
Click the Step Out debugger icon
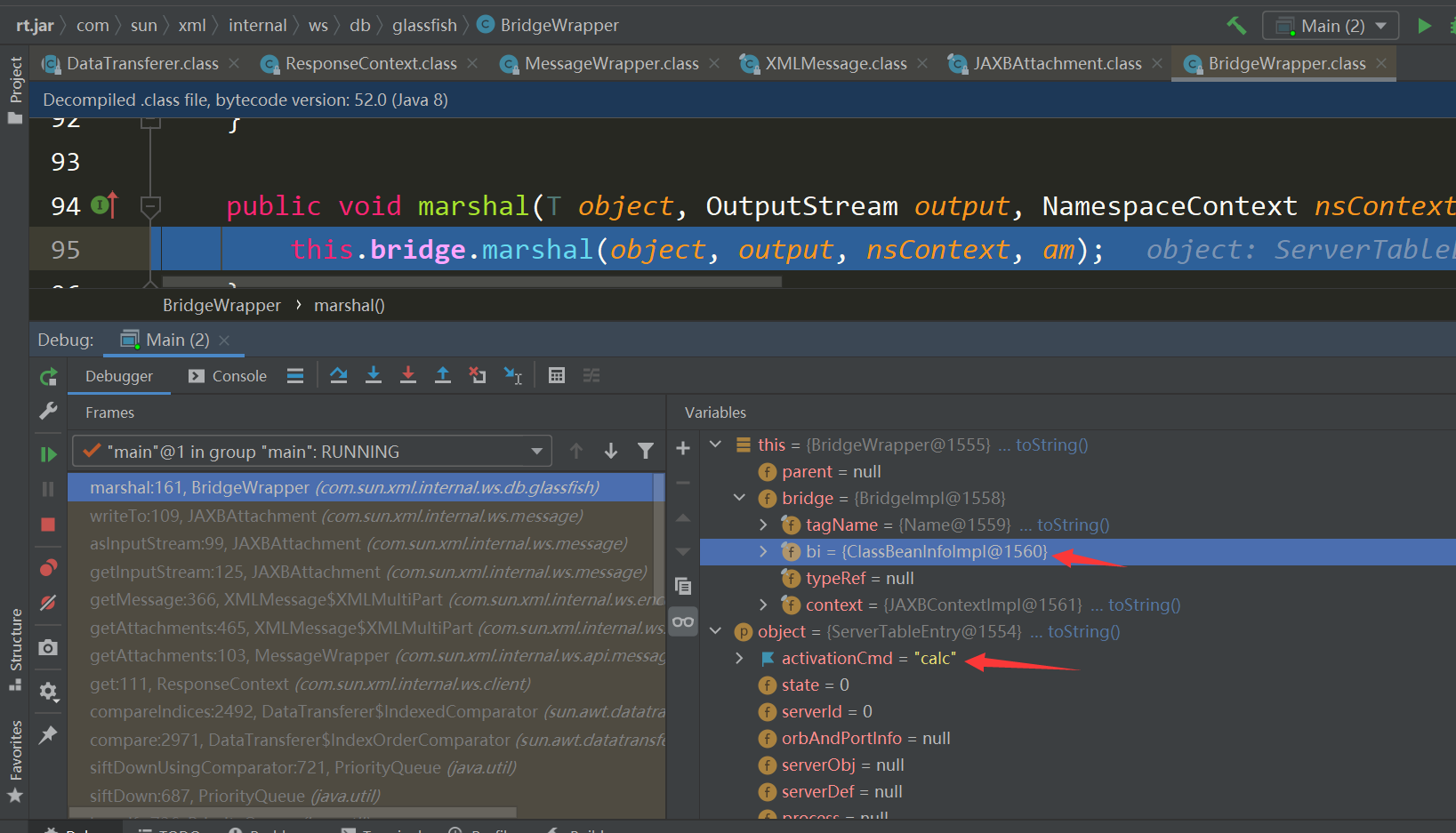tap(443, 375)
